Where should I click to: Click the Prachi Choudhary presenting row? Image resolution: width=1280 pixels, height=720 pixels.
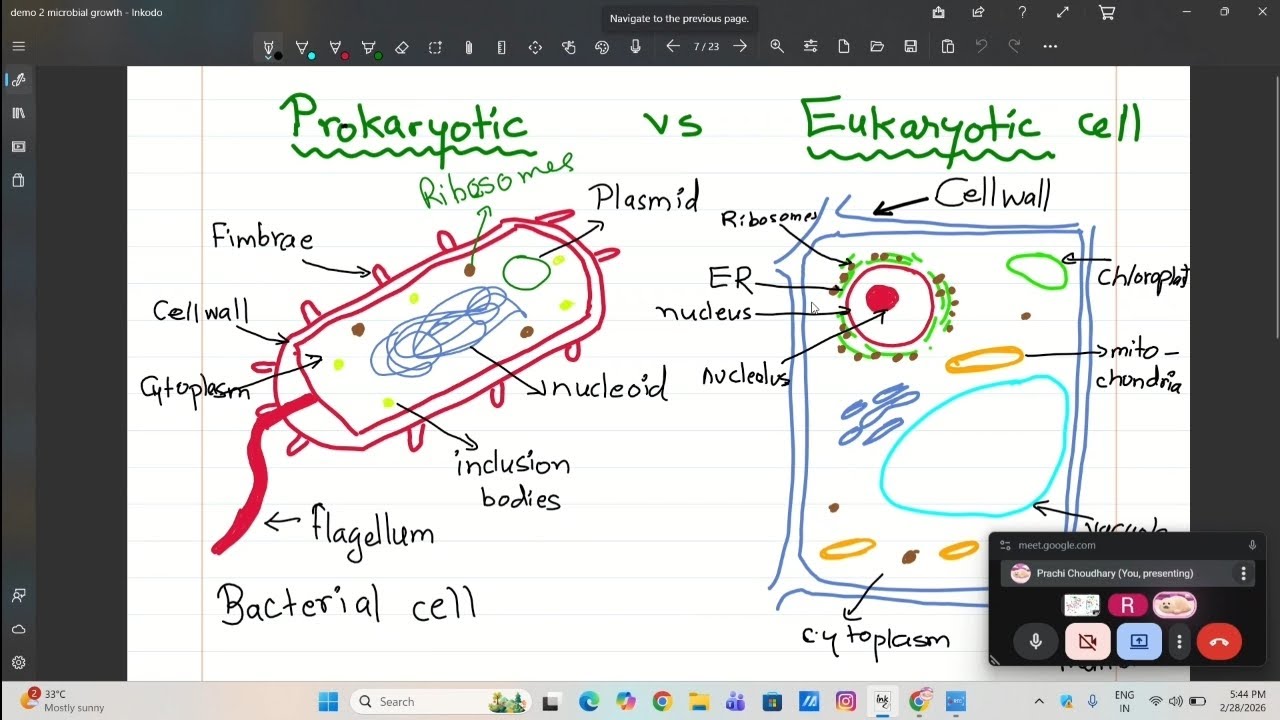1128,574
